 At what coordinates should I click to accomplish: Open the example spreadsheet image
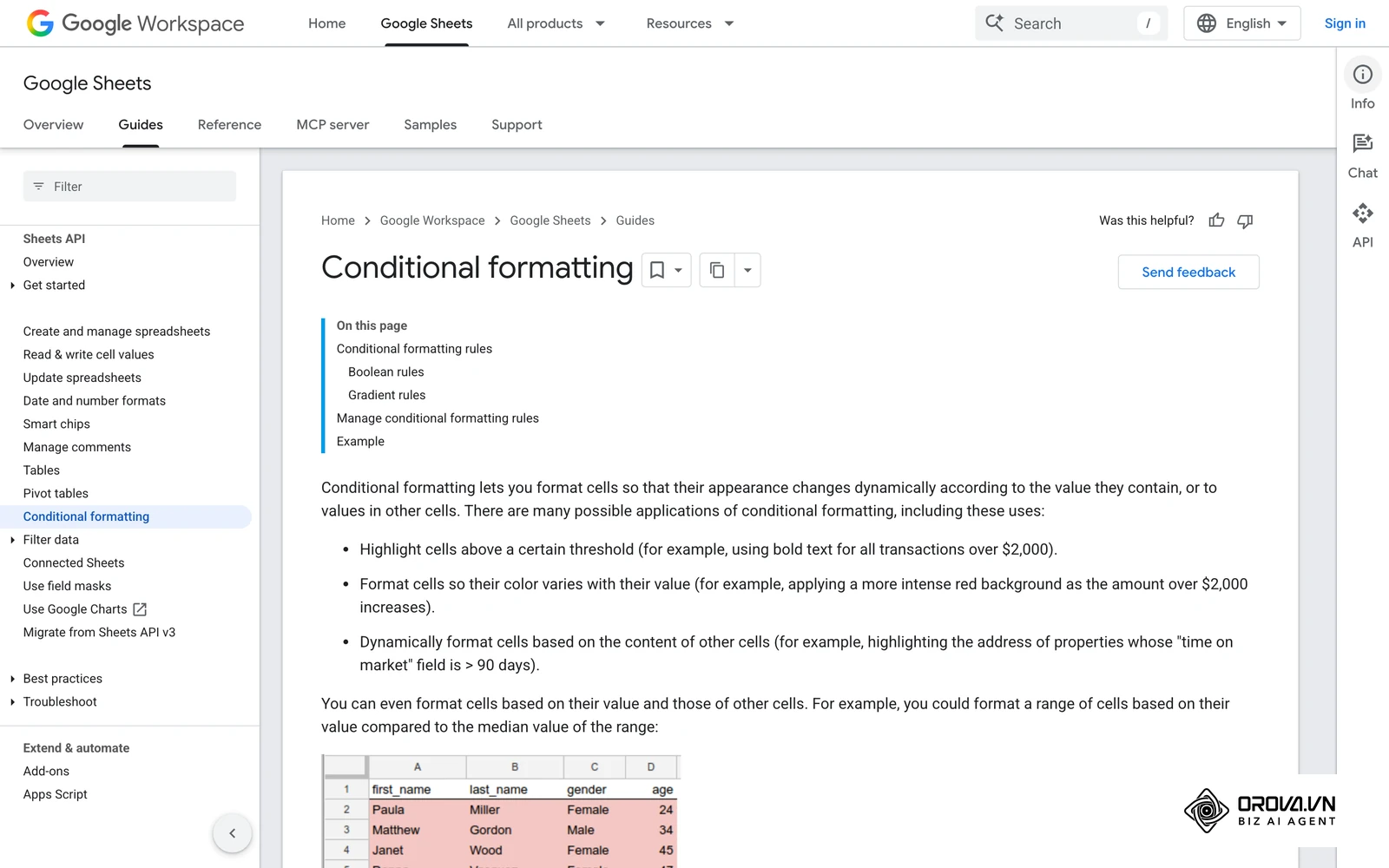pyautogui.click(x=501, y=811)
